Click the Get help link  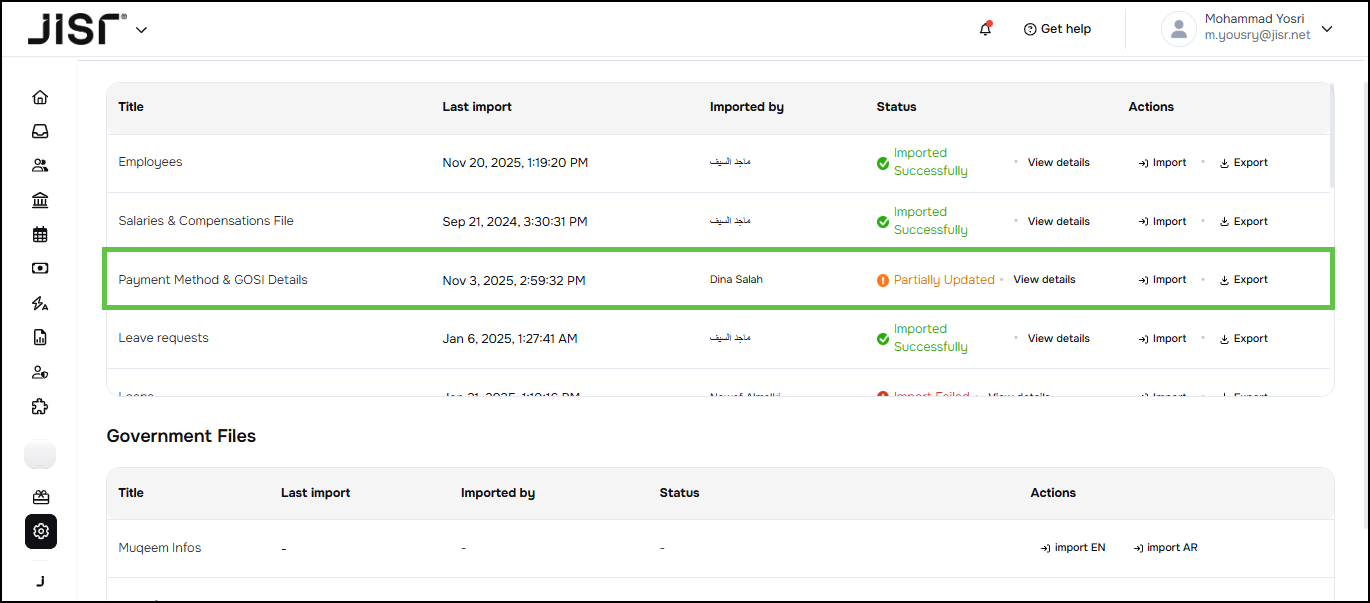(x=1057, y=29)
